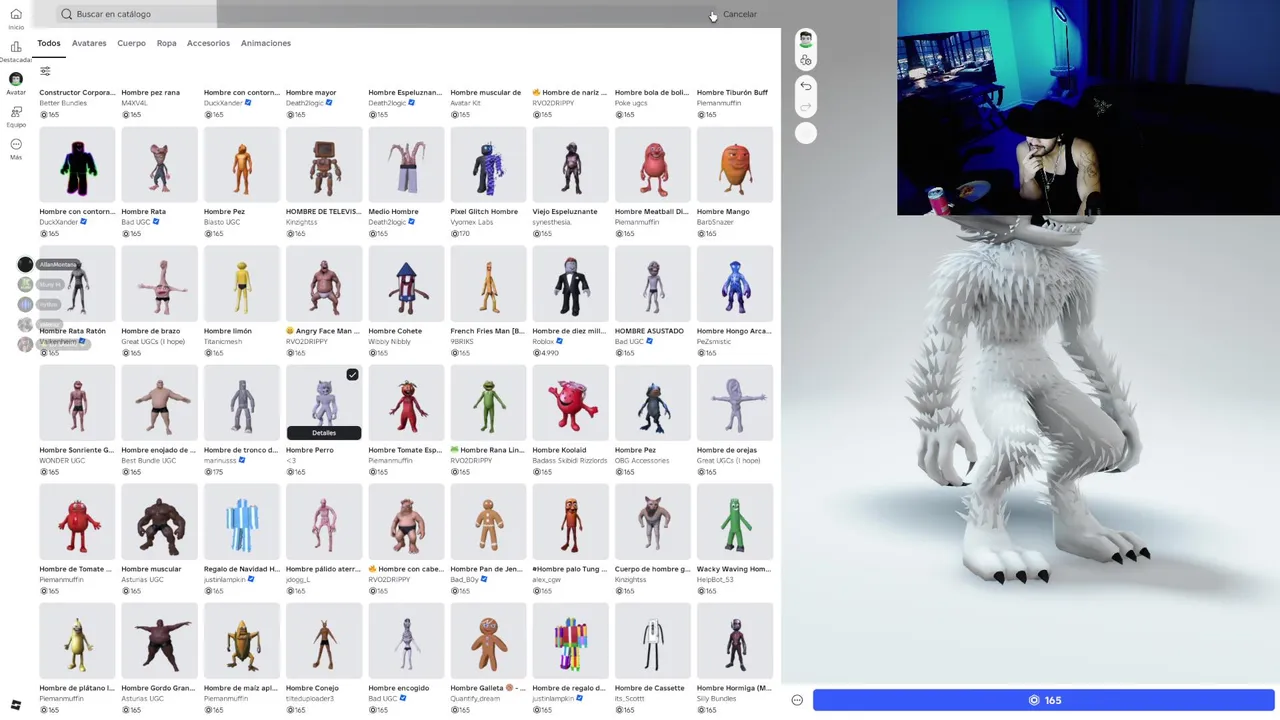Select the HOMBRE DE TELEVIS thumbnail
The width and height of the screenshot is (1280, 720).
coord(324,164)
